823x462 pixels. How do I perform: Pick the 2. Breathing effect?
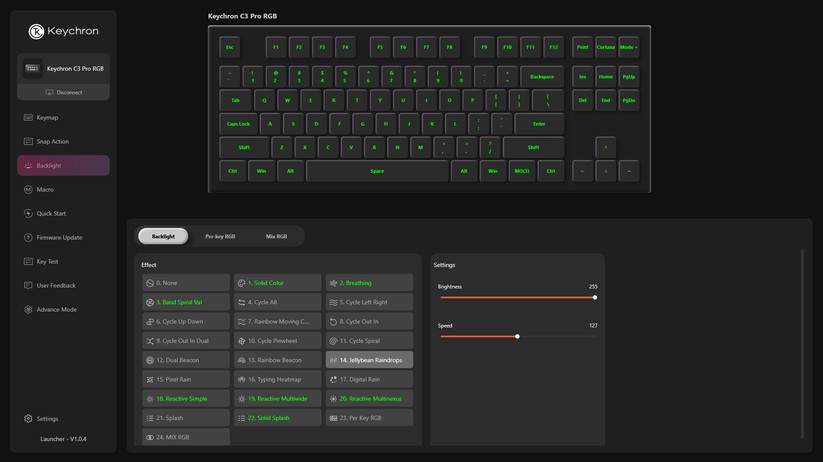coord(369,283)
